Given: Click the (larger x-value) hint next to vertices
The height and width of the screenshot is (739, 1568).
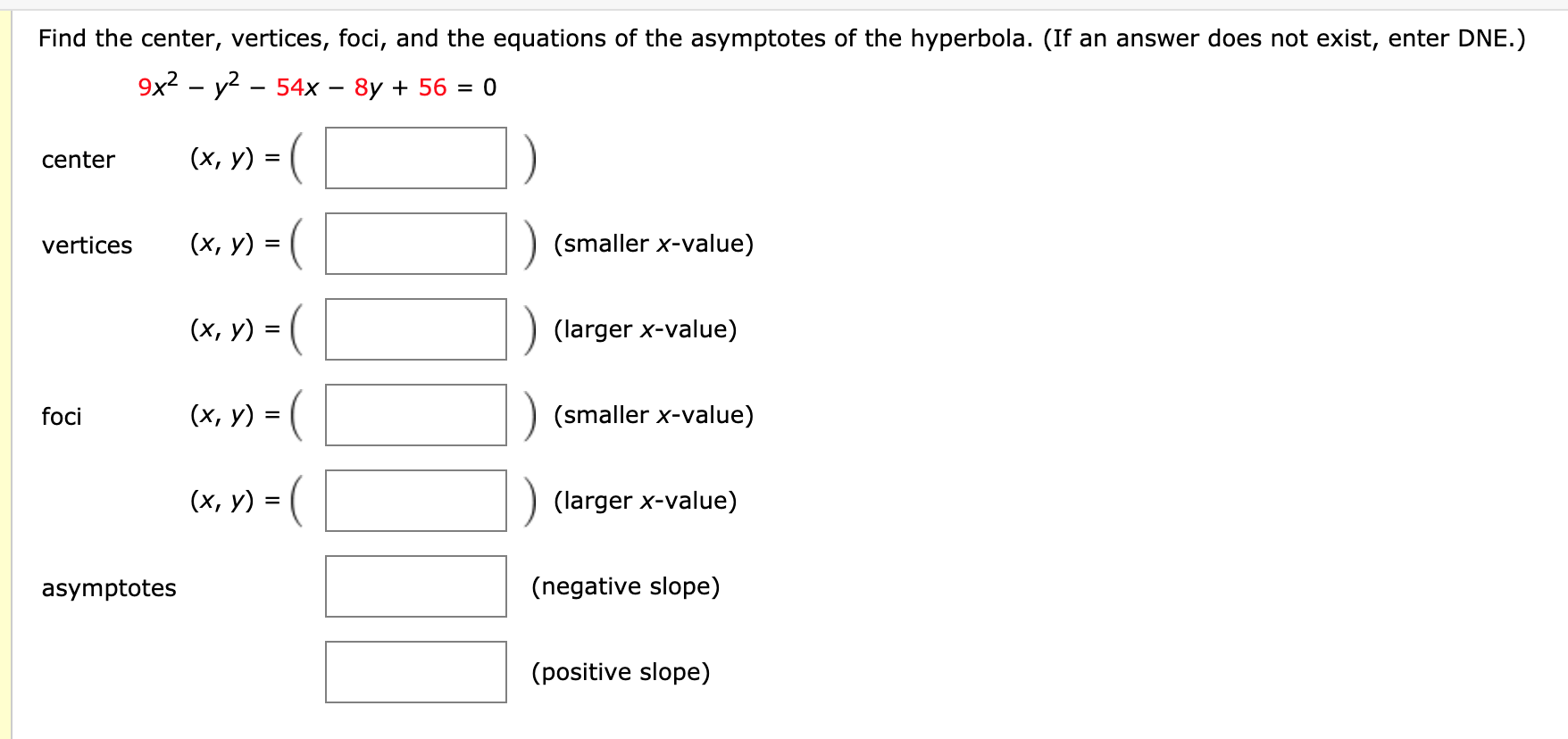Looking at the screenshot, I should click(x=645, y=329).
